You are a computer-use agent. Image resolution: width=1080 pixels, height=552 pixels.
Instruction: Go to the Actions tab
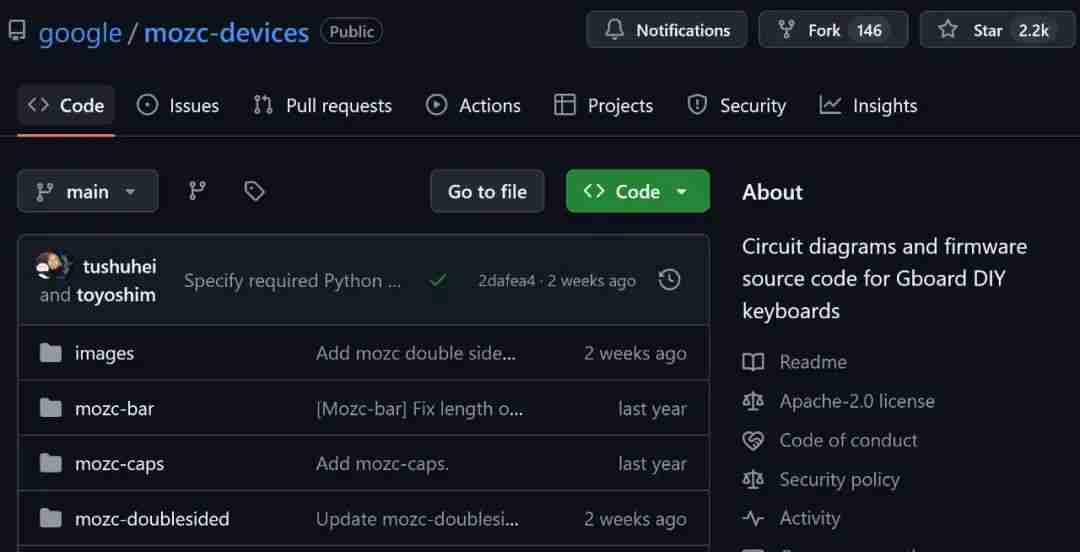pyautogui.click(x=472, y=105)
